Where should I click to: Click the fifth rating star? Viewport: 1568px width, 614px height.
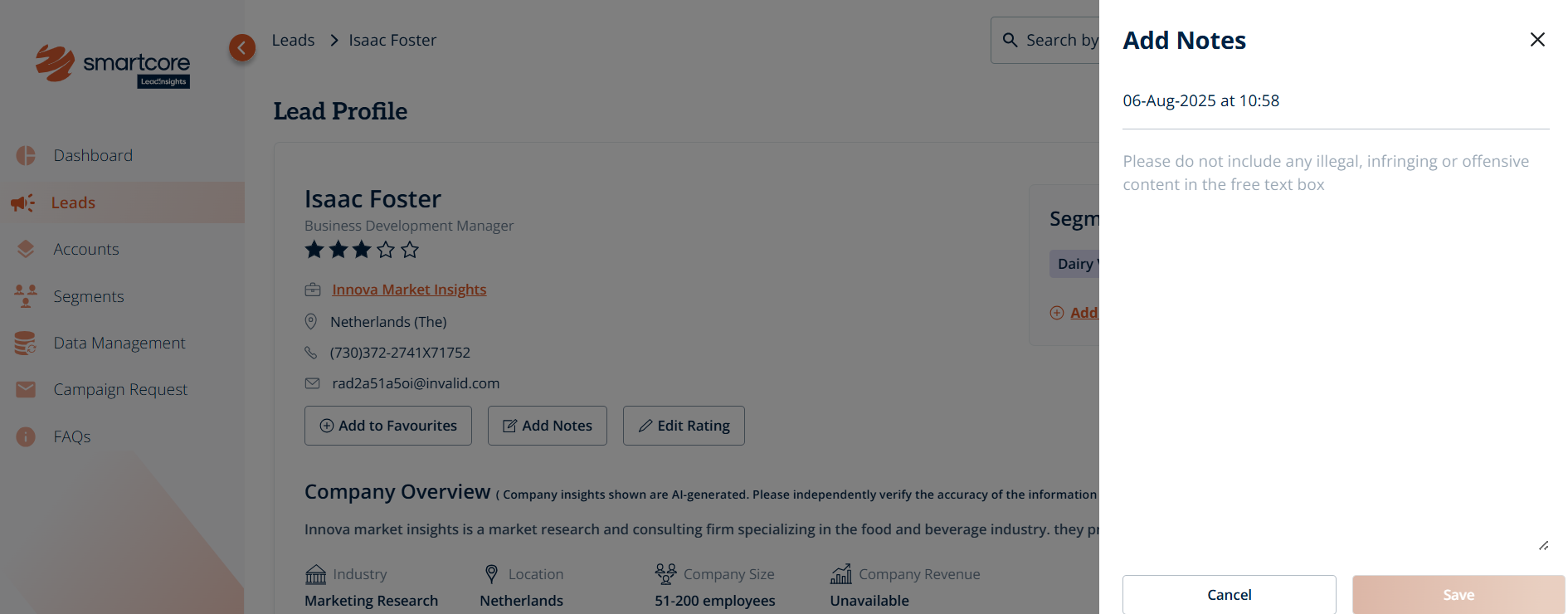point(410,250)
